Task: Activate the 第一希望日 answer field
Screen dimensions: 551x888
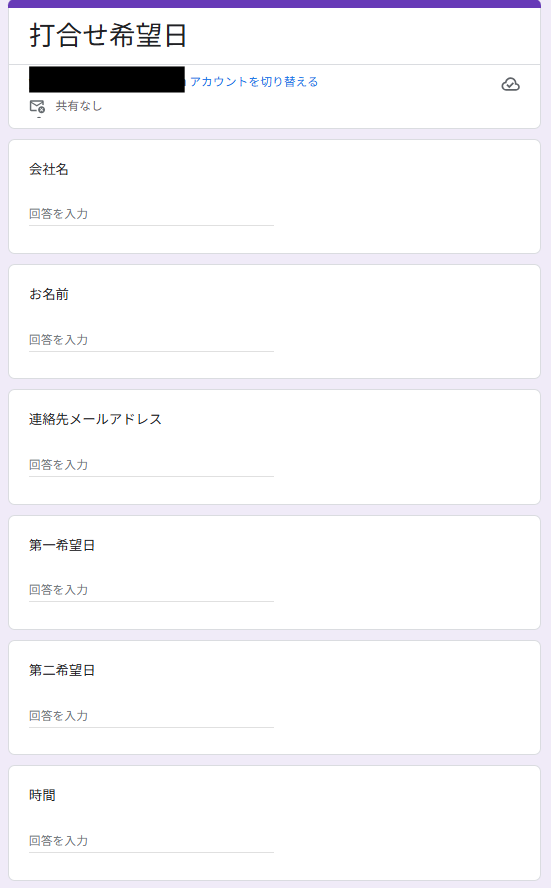Action: pos(151,590)
